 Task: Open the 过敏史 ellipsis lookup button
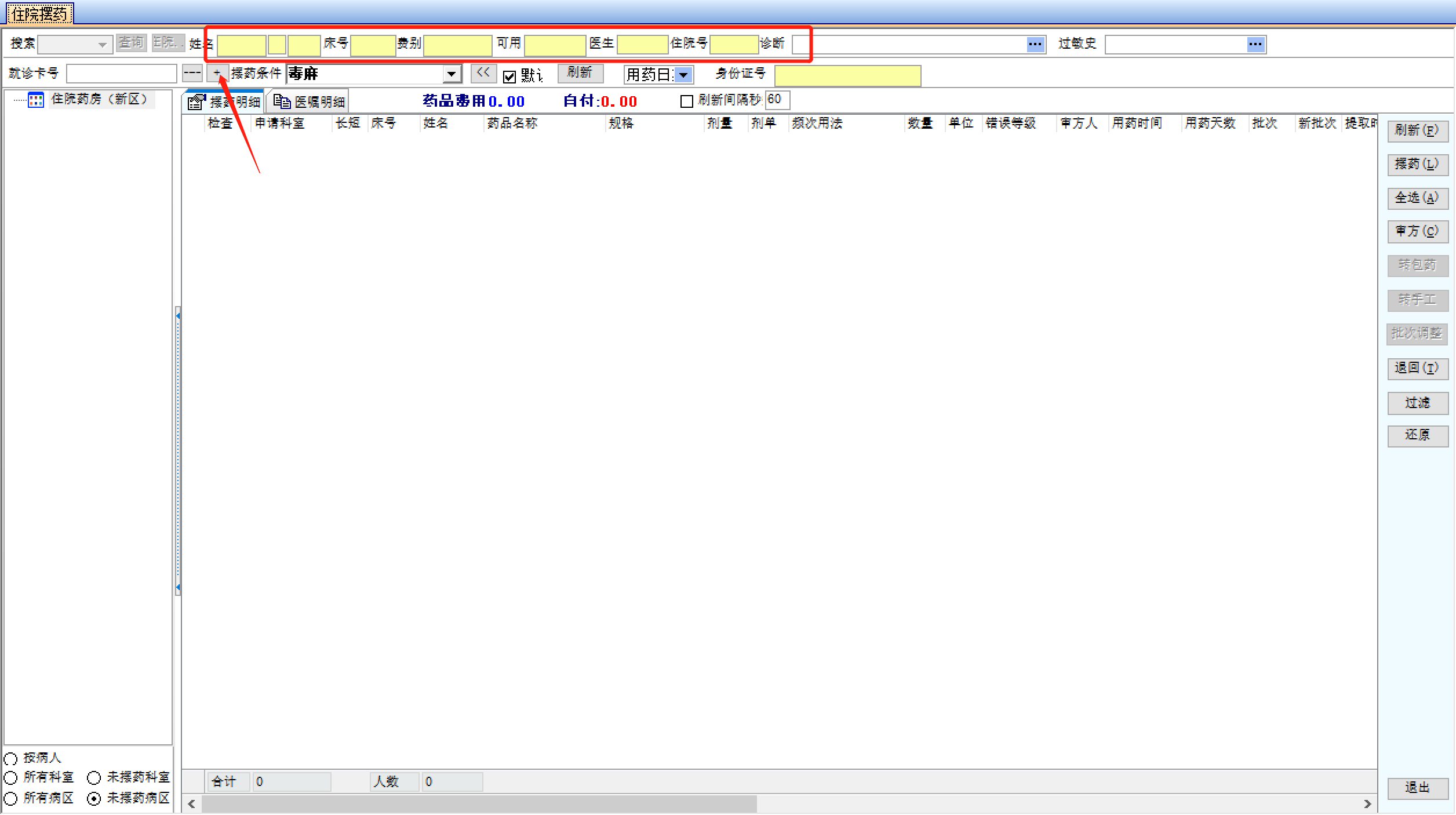coord(1255,44)
